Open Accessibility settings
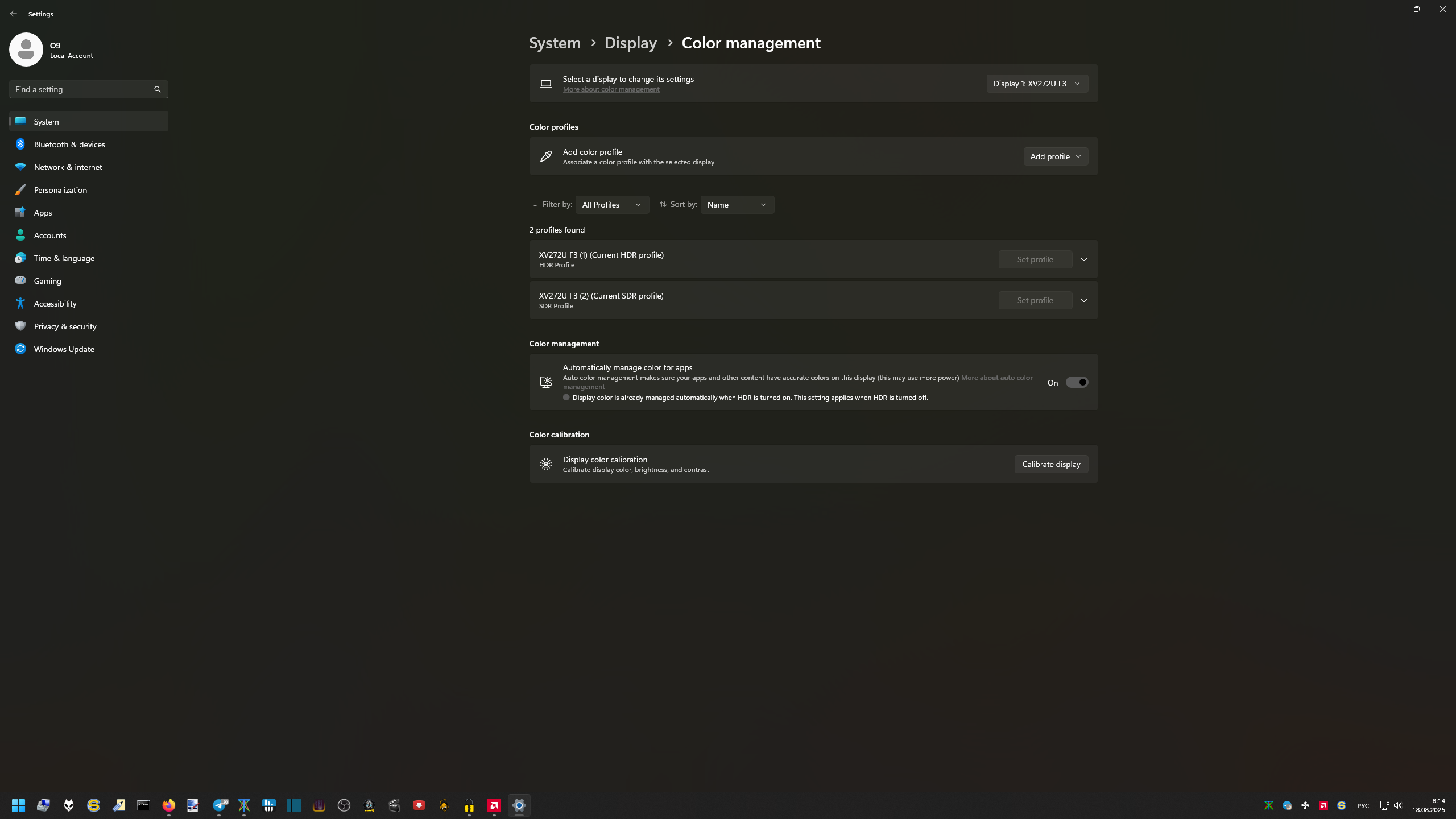1456x819 pixels. coord(55,304)
